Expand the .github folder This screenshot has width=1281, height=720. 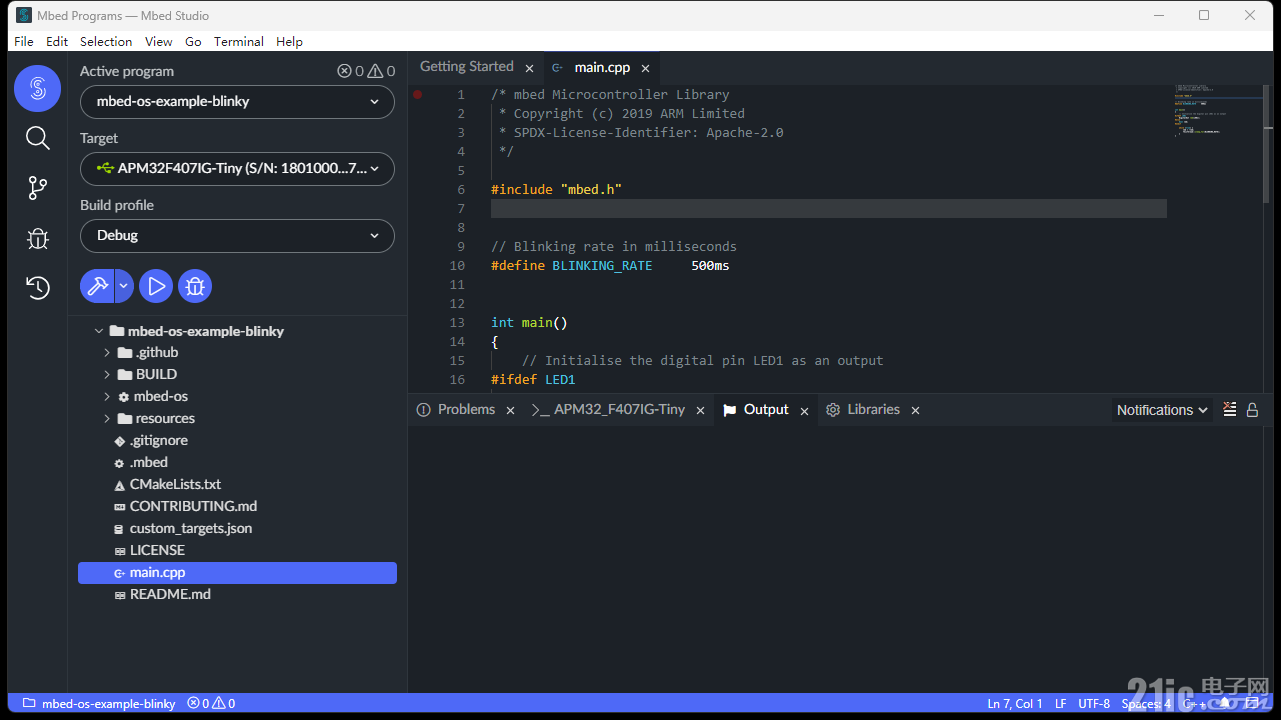tap(107, 352)
